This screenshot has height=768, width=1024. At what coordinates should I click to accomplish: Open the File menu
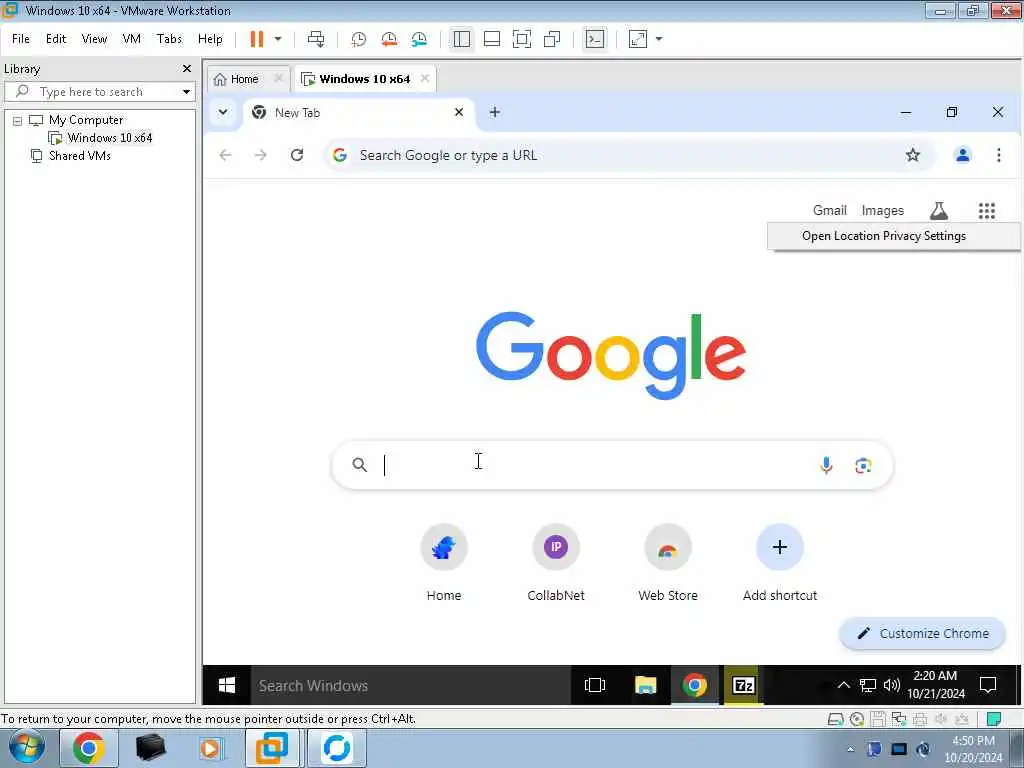click(21, 39)
